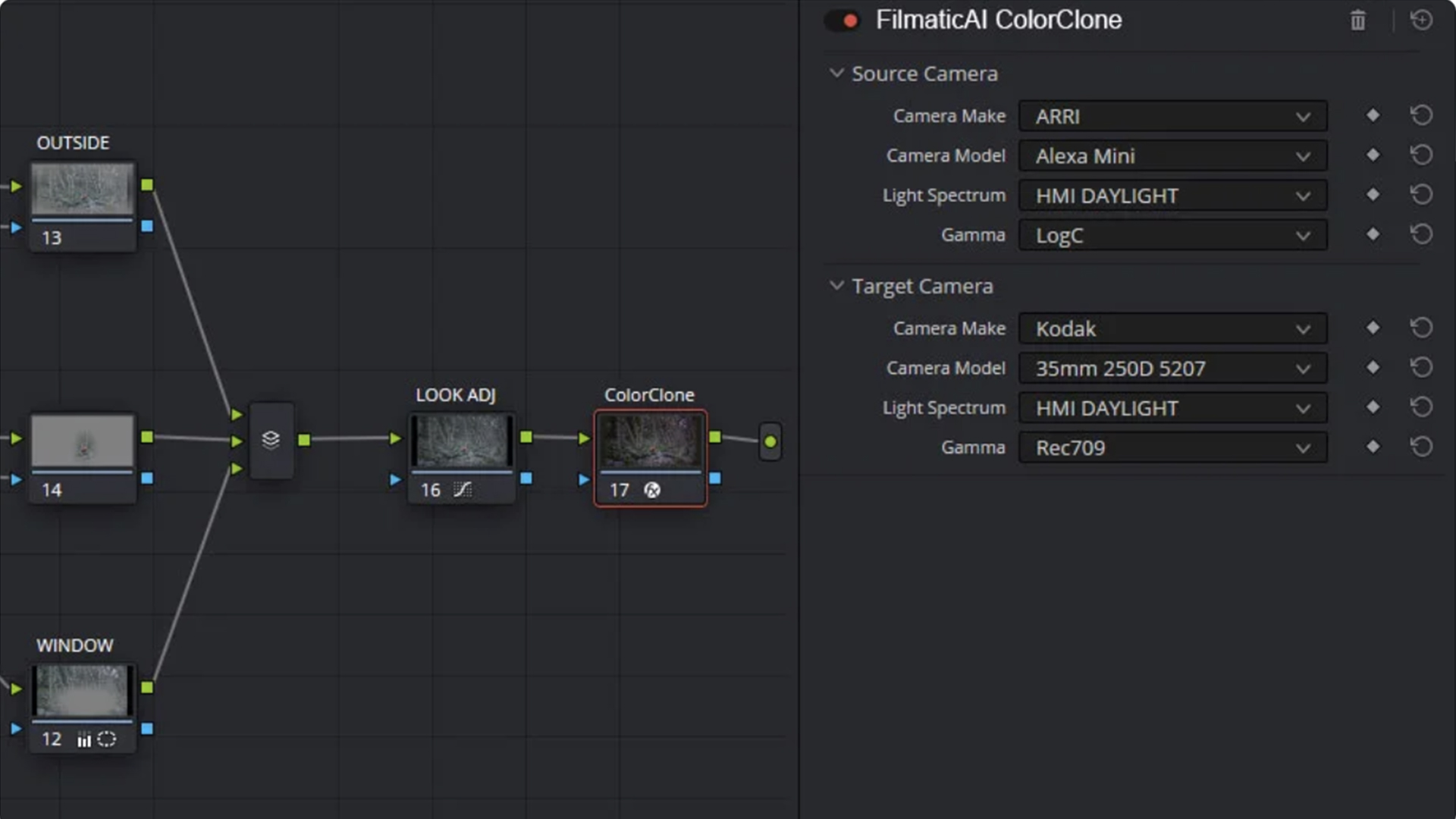Add keyframe for target Camera Make Kodak

1373,328
